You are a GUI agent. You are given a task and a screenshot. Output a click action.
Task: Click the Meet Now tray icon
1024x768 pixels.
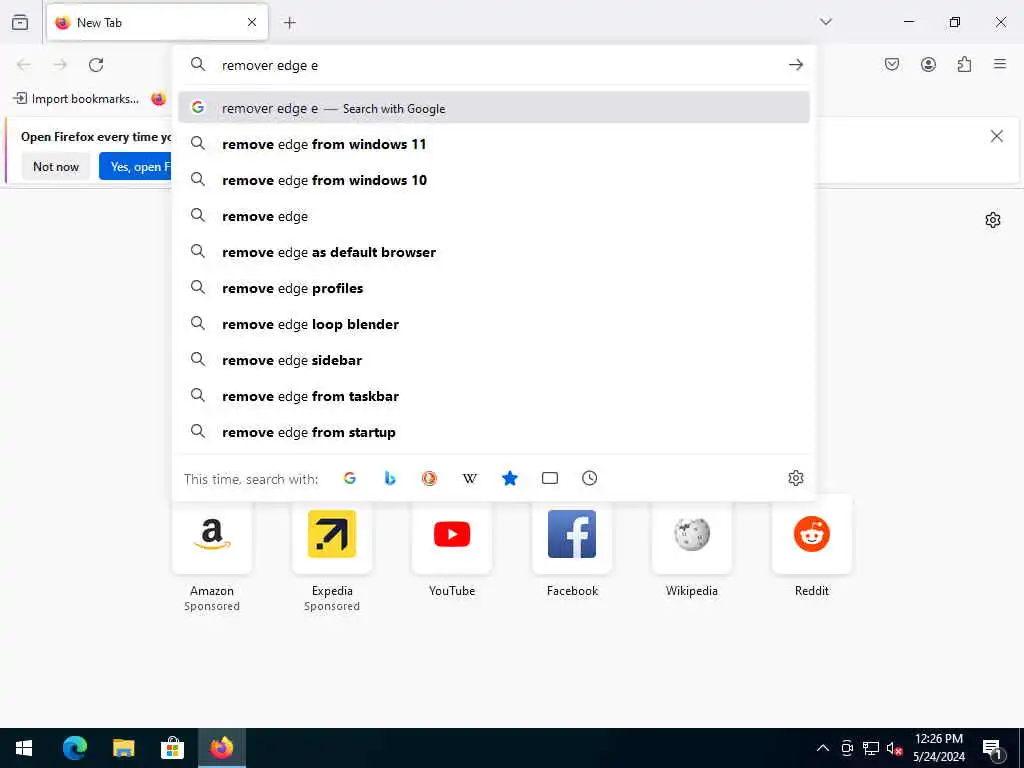point(847,748)
